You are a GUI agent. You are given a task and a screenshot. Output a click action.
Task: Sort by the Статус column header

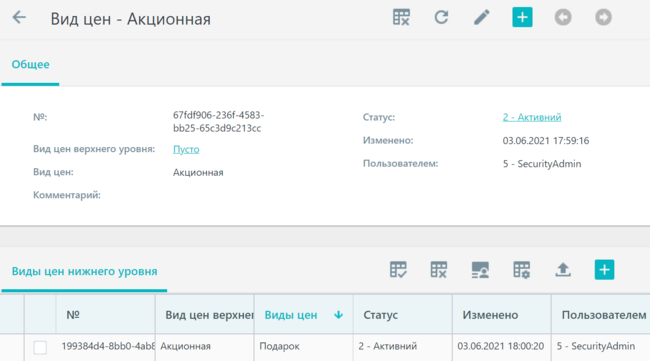[381, 315]
